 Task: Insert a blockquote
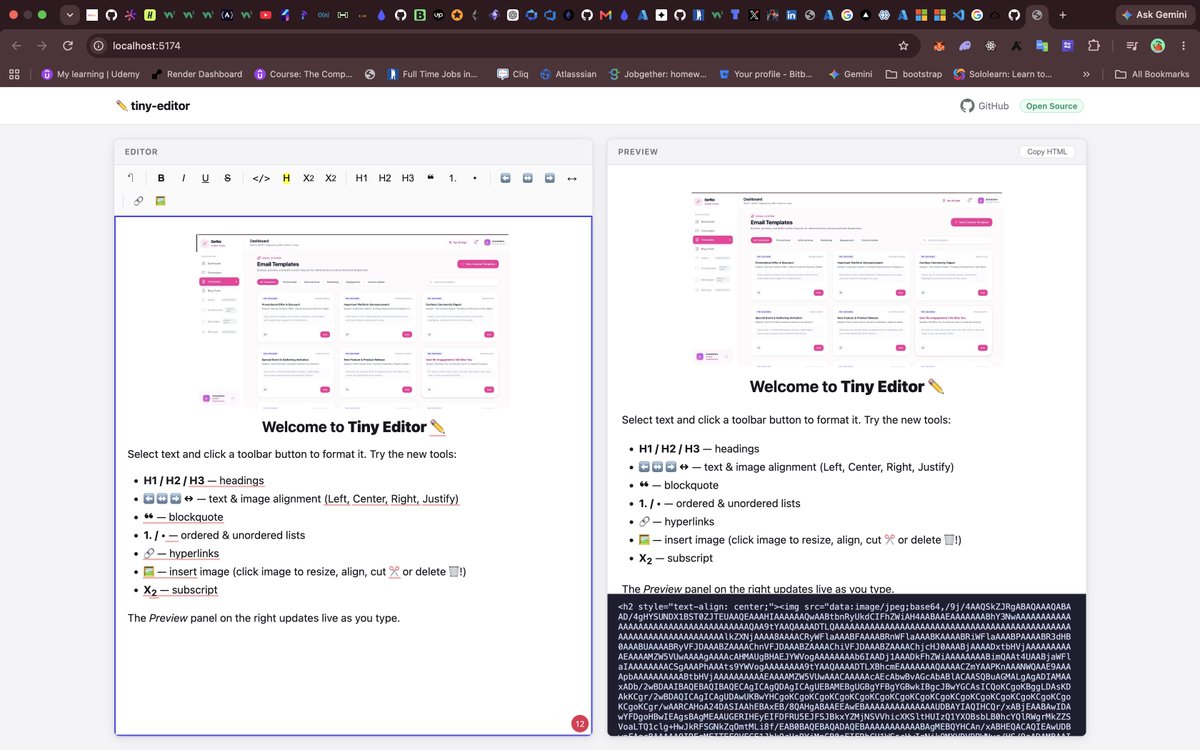[430, 178]
